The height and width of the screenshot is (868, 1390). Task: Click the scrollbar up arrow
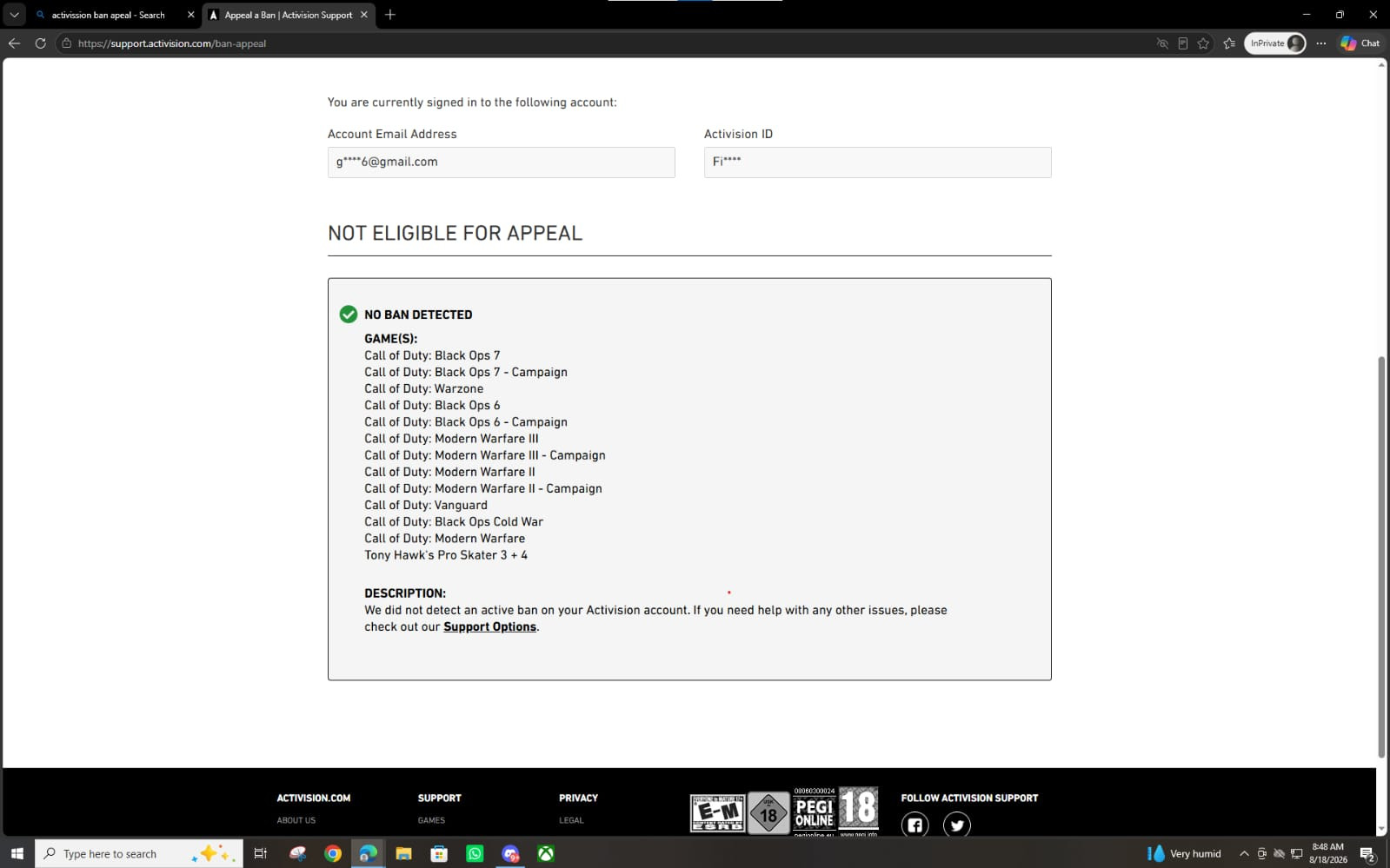1381,65
